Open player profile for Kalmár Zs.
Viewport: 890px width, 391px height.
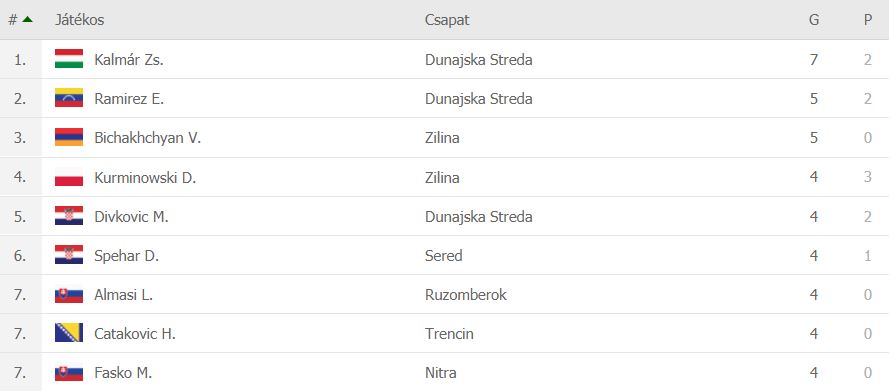pyautogui.click(x=129, y=60)
